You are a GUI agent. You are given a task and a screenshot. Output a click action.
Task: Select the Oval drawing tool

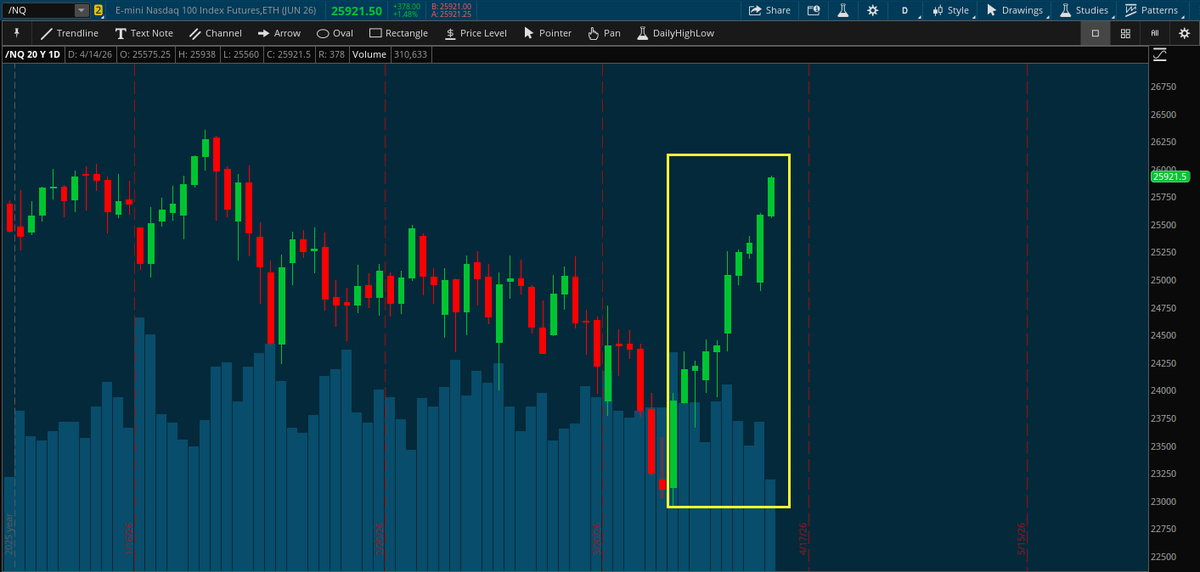335,33
